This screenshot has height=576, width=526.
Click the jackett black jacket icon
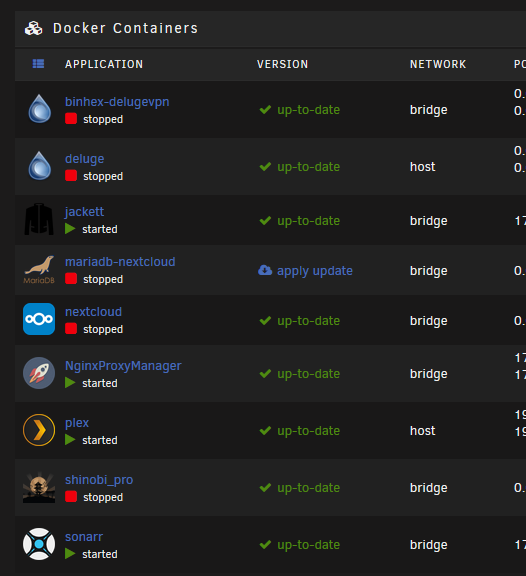pyautogui.click(x=39, y=219)
